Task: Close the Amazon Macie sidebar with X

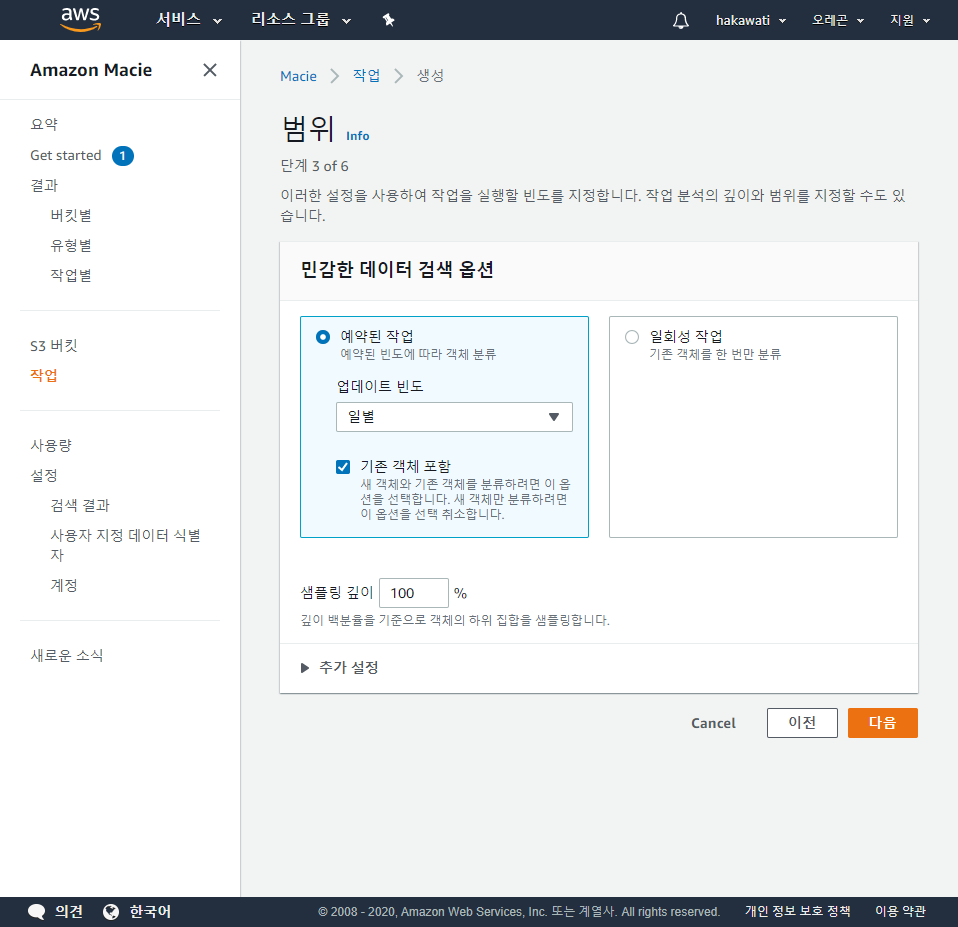Action: (210, 70)
